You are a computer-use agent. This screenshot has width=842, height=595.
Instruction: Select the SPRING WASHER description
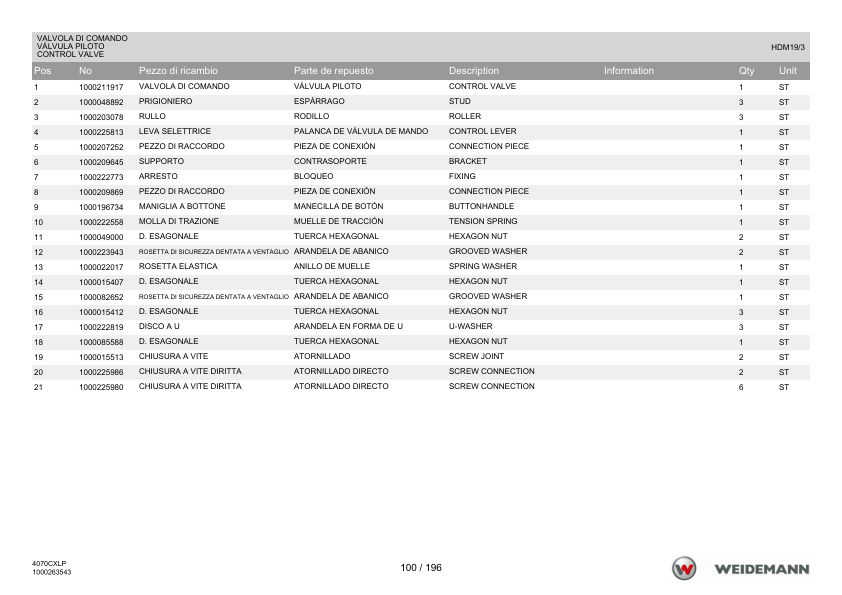tap(483, 266)
